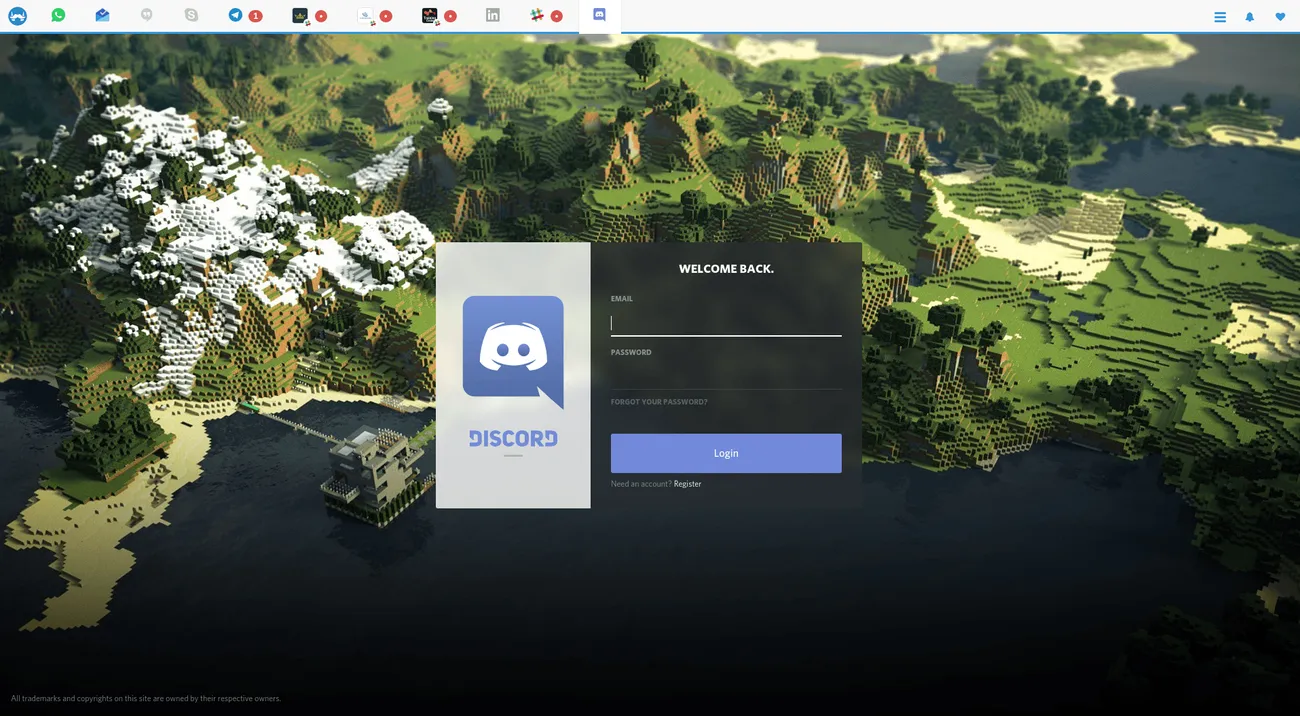Image resolution: width=1300 pixels, height=716 pixels.
Task: Open the Telegram tab with 1 unread
Action: pos(235,15)
